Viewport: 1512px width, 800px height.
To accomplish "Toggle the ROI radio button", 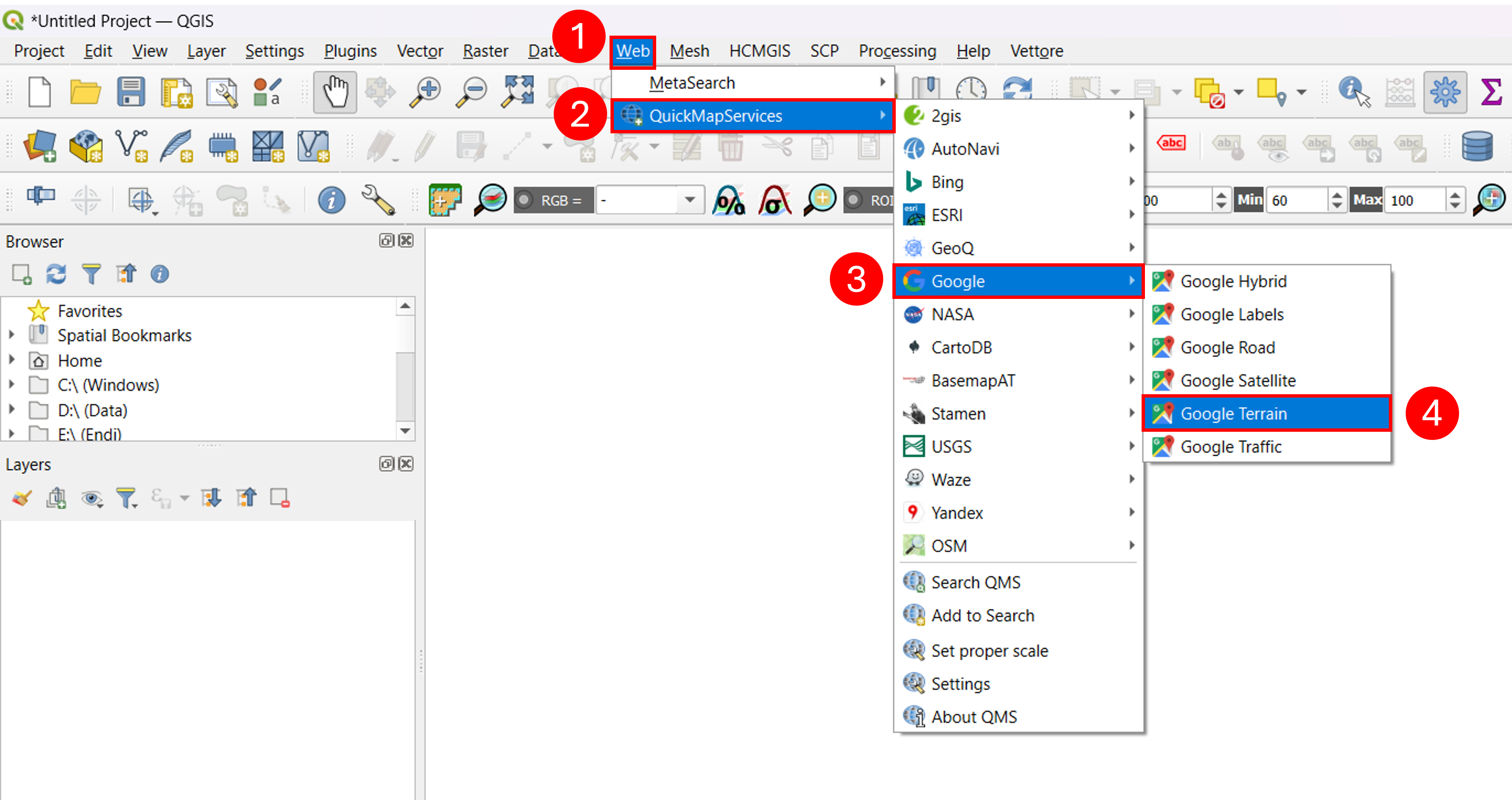I will tap(854, 200).
